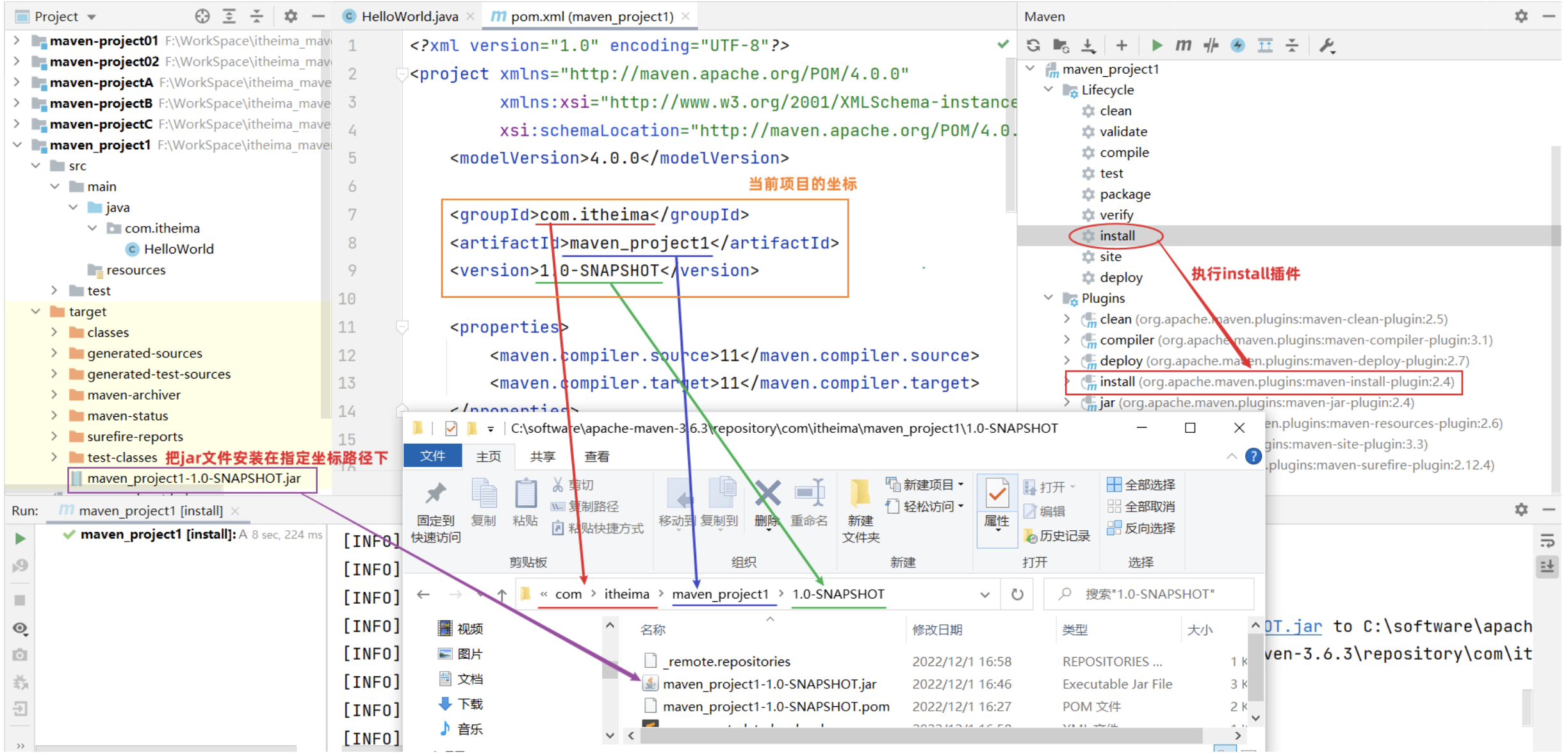Switch to the HelloWorld.java editor tab
Viewport: 1568px width, 753px height.
pos(409,17)
